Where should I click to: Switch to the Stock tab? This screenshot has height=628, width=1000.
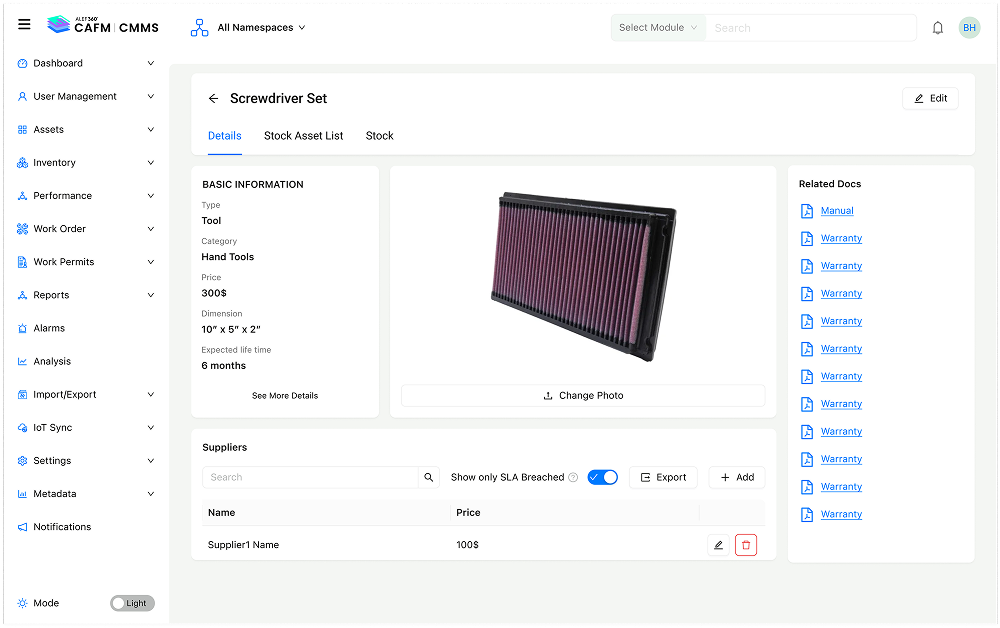[379, 136]
